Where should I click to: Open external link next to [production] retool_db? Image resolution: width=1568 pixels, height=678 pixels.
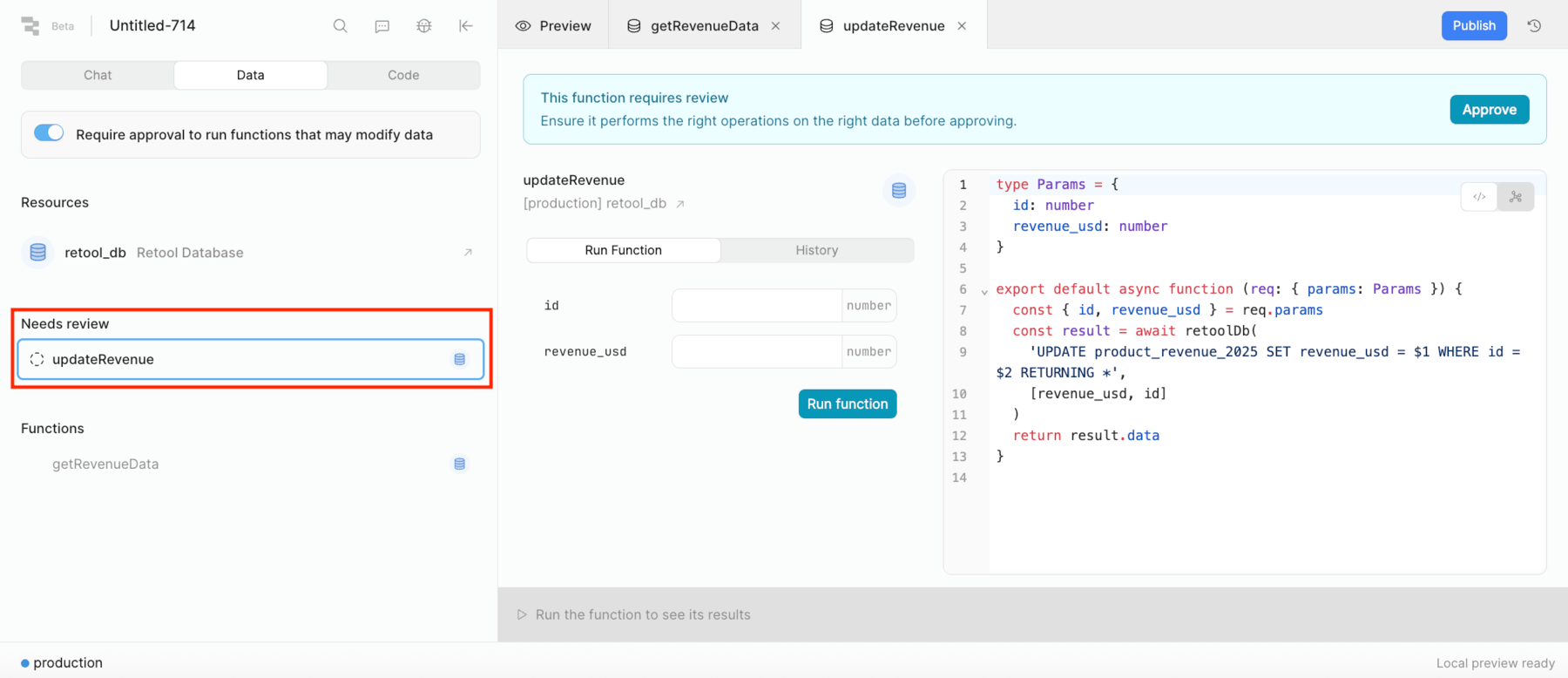[680, 204]
